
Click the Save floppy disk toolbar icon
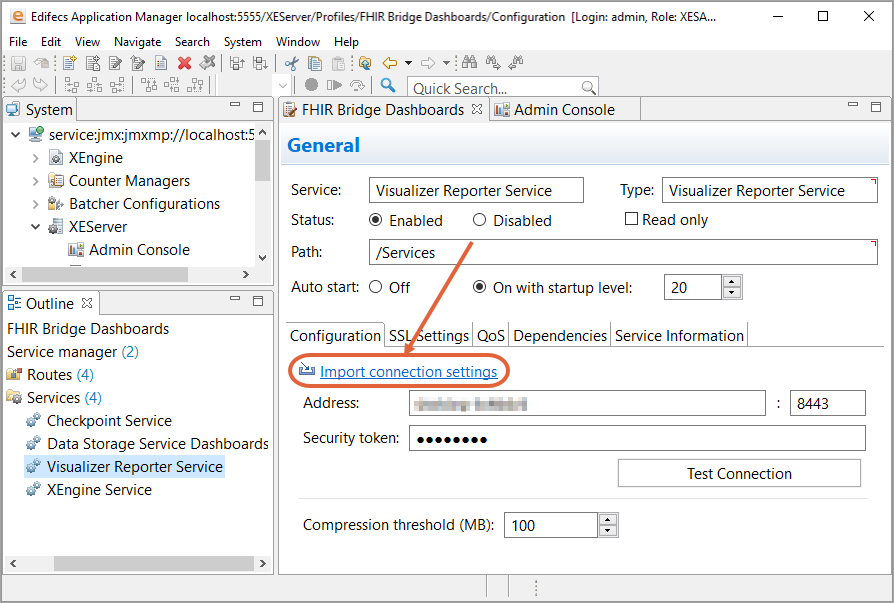pos(18,63)
